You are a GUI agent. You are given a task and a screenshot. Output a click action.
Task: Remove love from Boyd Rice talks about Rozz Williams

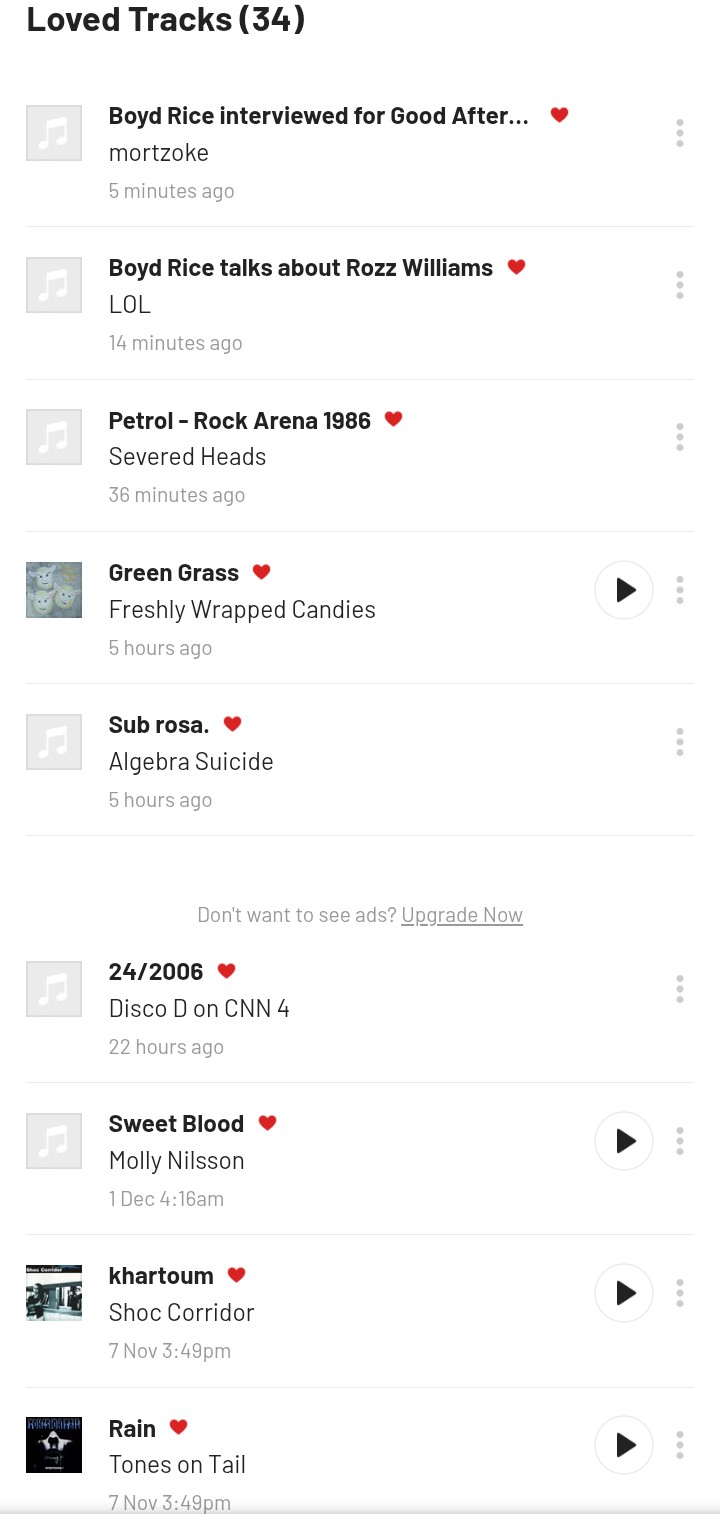coord(516,268)
